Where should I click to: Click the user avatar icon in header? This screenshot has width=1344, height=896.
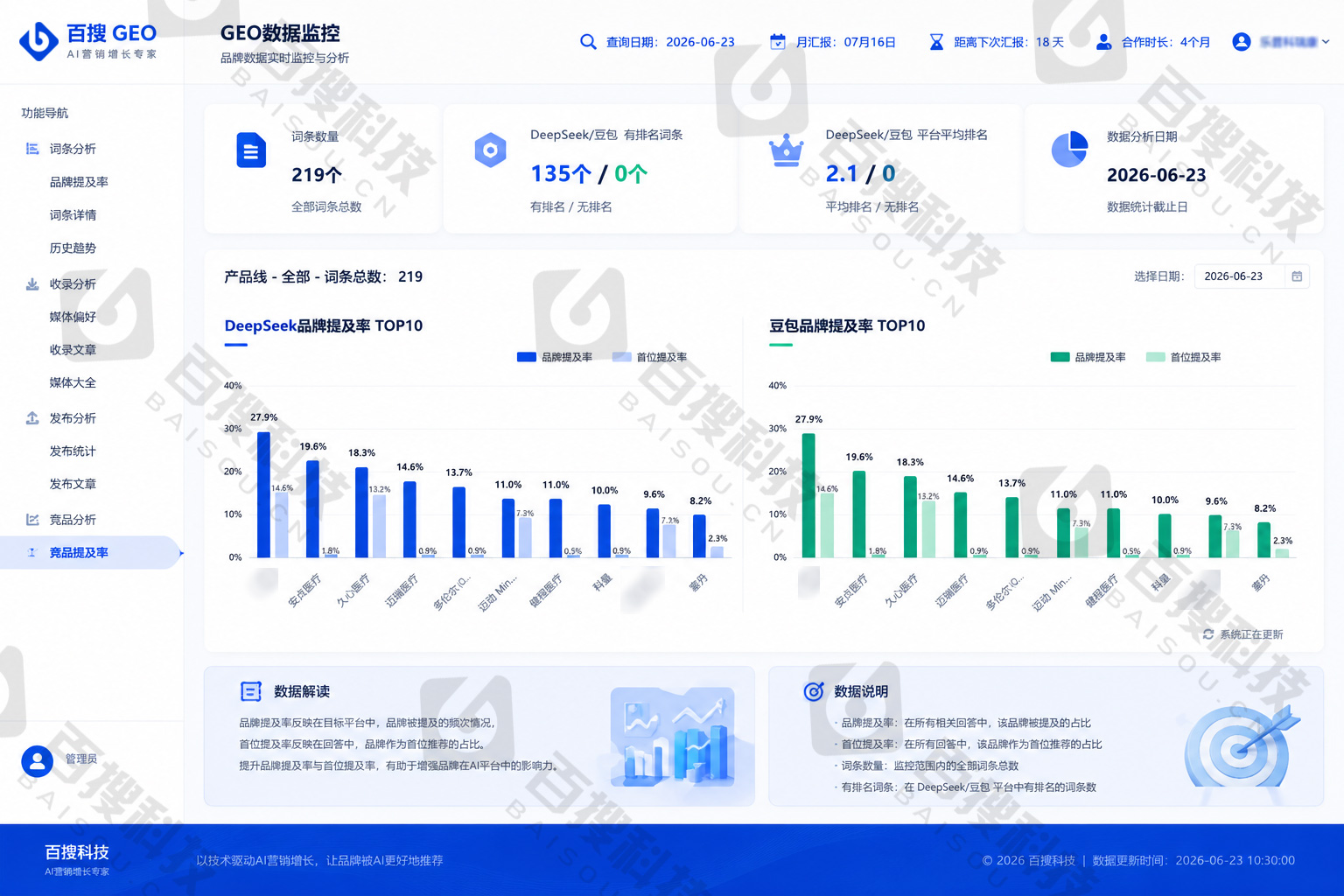click(x=1241, y=42)
